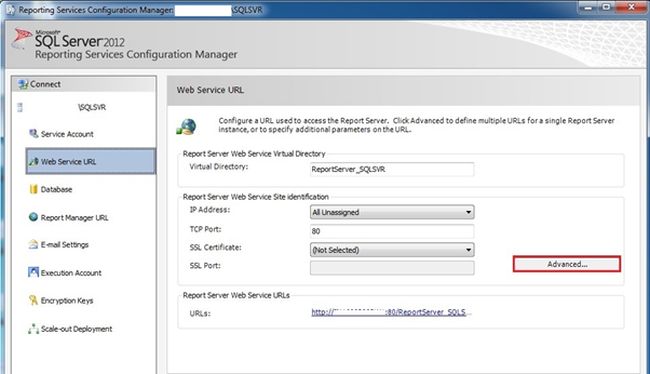Click 'Report Server Web Service URLs' group title
The height and width of the screenshot is (374, 650).
tap(236, 296)
